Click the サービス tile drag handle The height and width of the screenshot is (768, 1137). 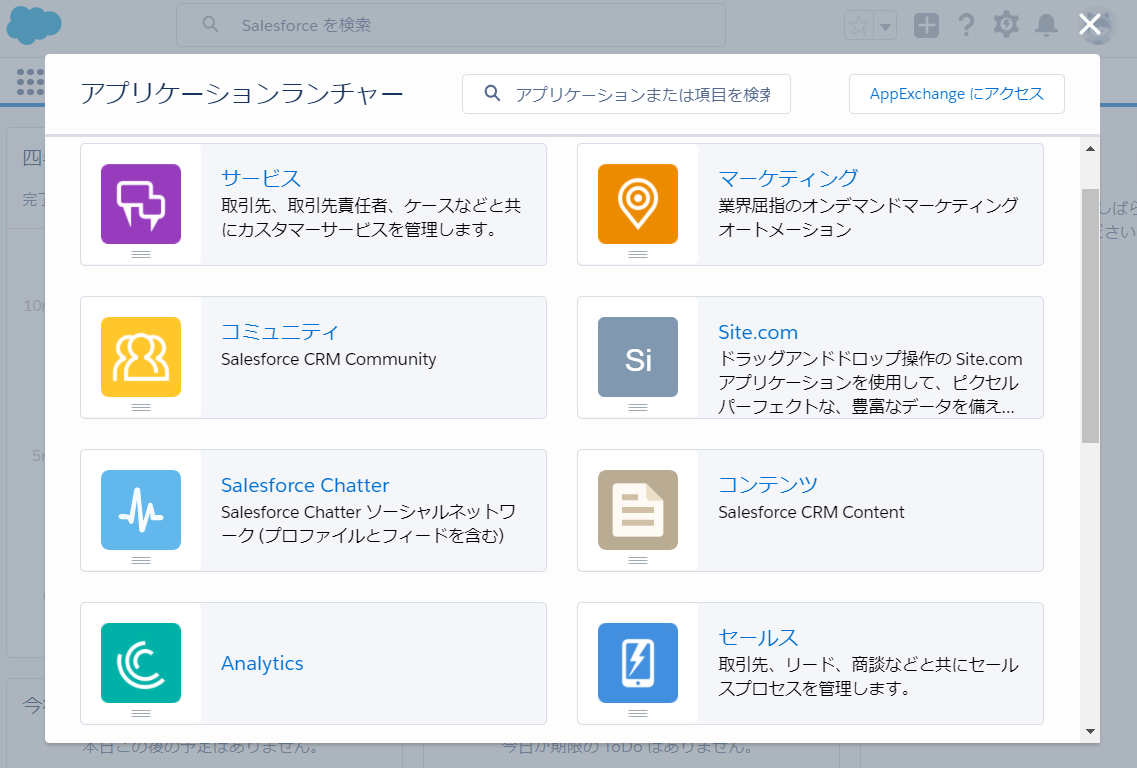pos(141,255)
